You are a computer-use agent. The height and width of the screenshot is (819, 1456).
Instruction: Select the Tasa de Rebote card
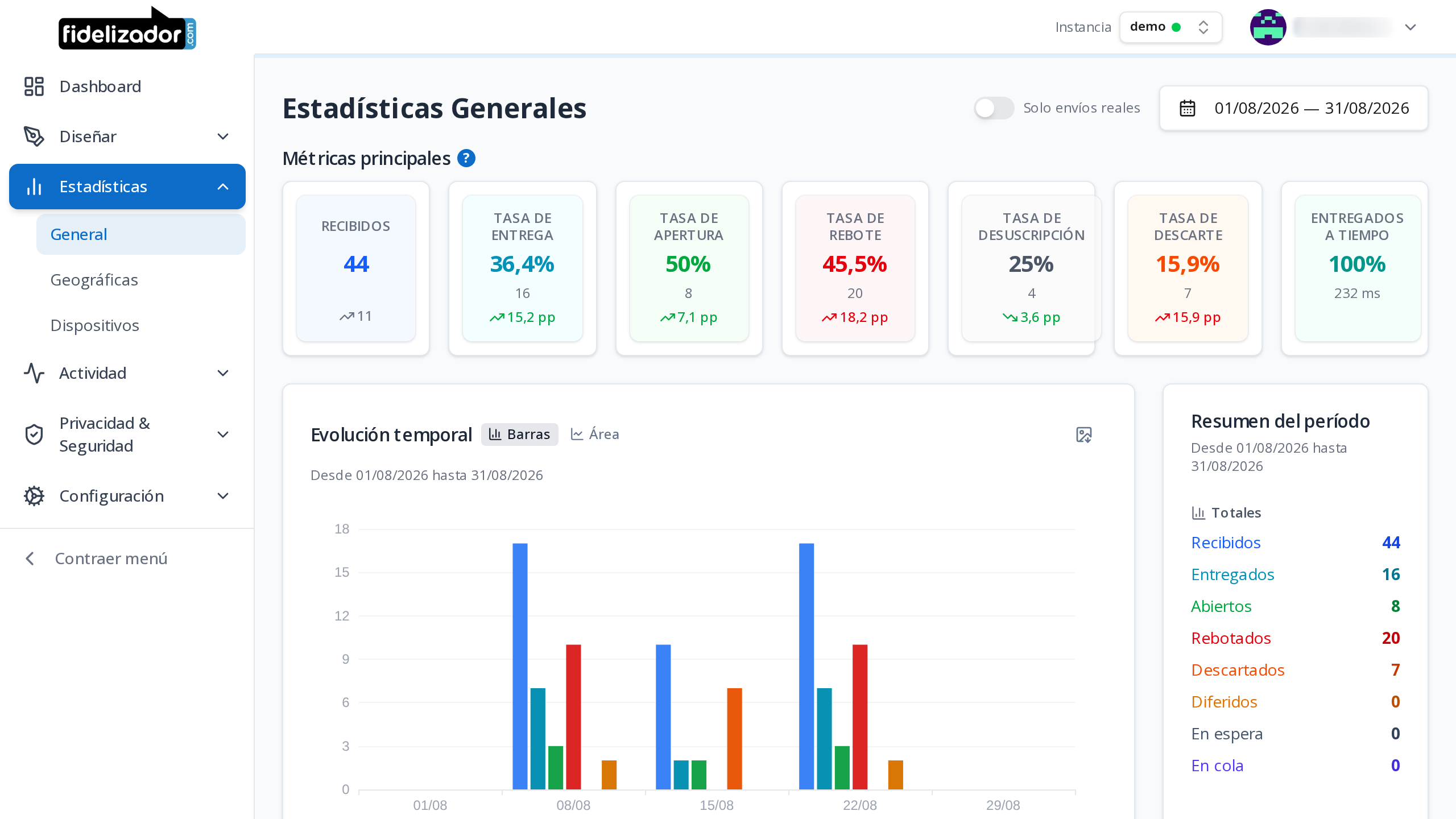(855, 268)
